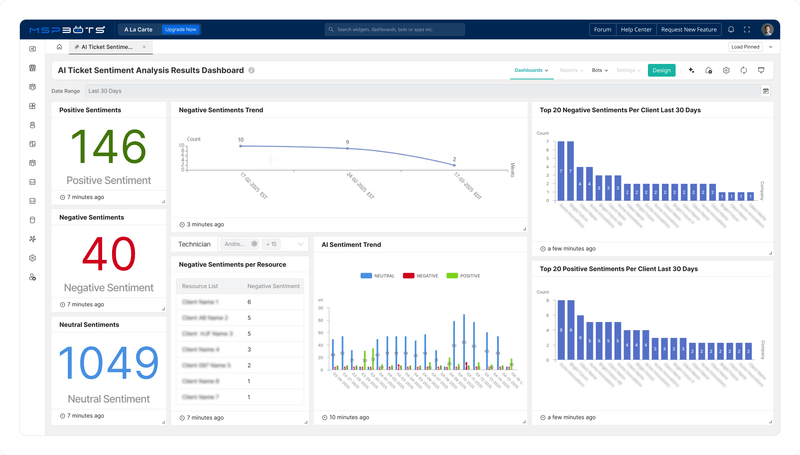Image resolution: width=800 pixels, height=455 pixels.
Task: Open dashboard settings gear in toolbar
Action: [x=726, y=70]
